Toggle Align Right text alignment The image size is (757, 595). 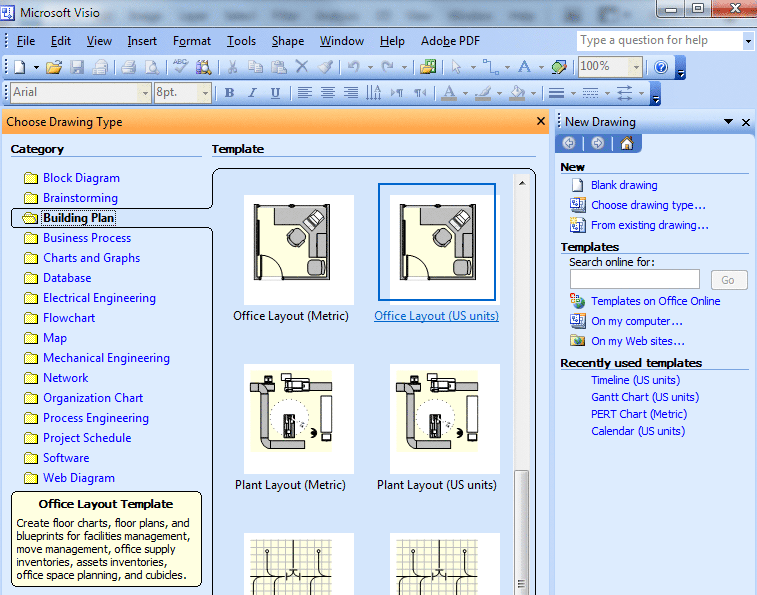click(x=351, y=93)
